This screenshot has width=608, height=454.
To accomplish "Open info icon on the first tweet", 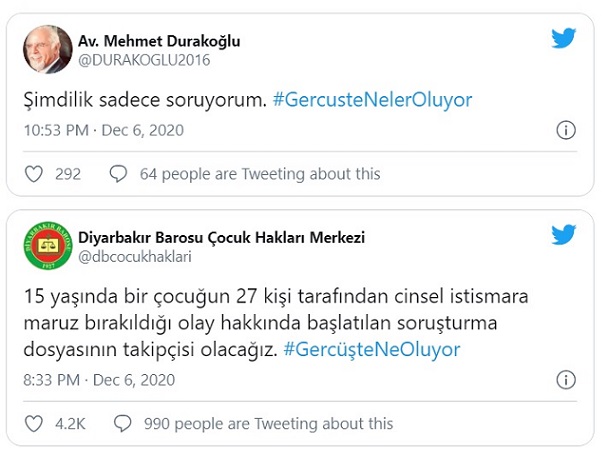I will [565, 130].
